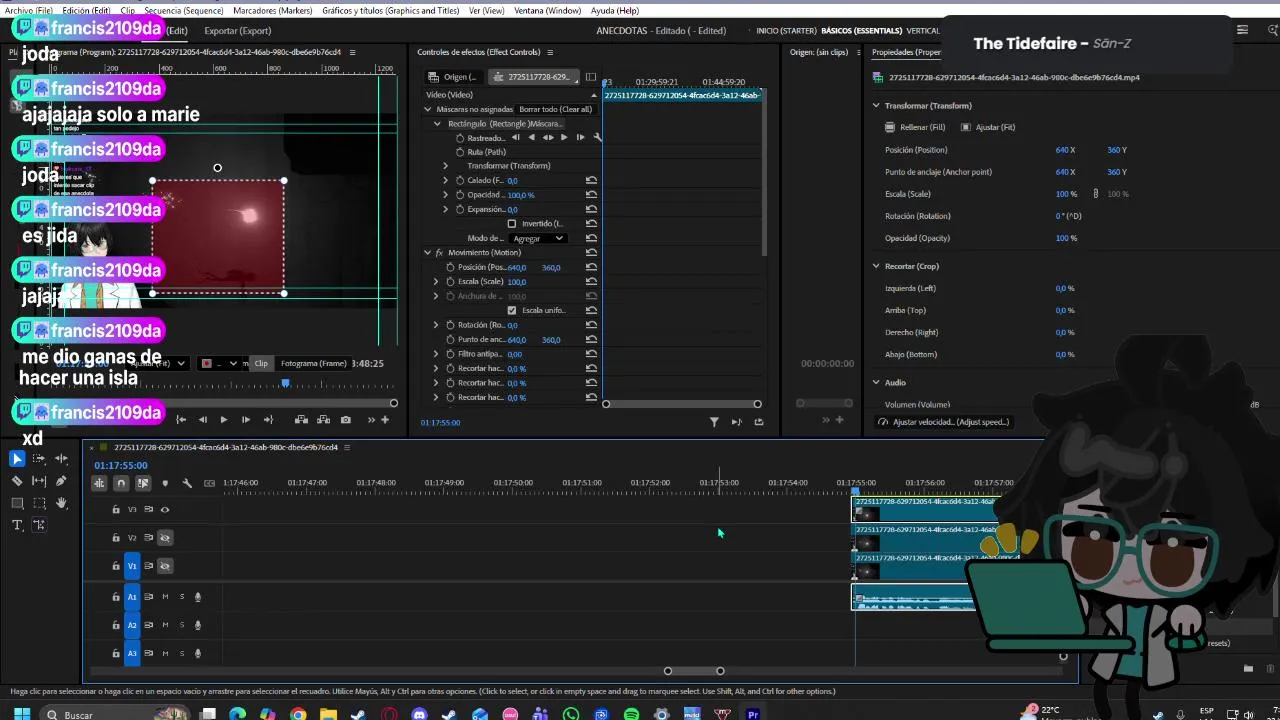Viewport: 1280px width, 720px height.
Task: Collapse Rectángulo (Rectangle) mask section
Action: tap(437, 124)
